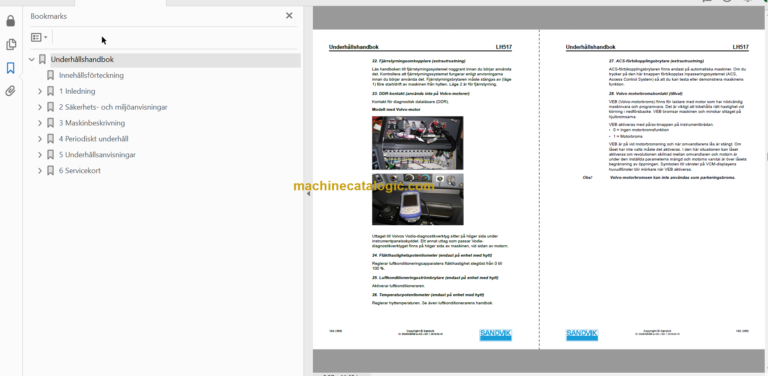Click the Vodia diagnostic tool photo

click(417, 199)
